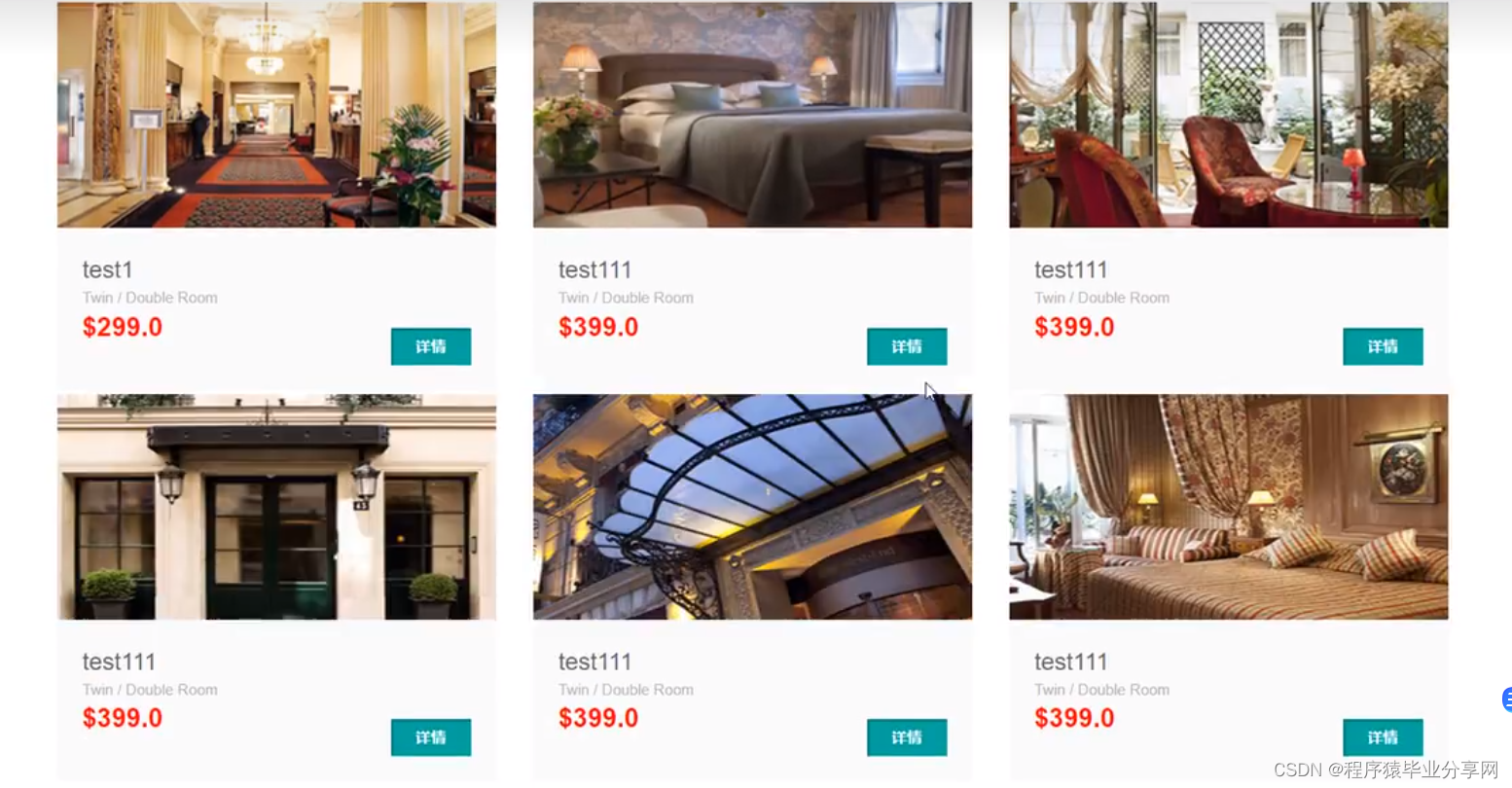Select the test111 title under the hotel entrance photo
This screenshot has width=1512, height=788.
119,662
